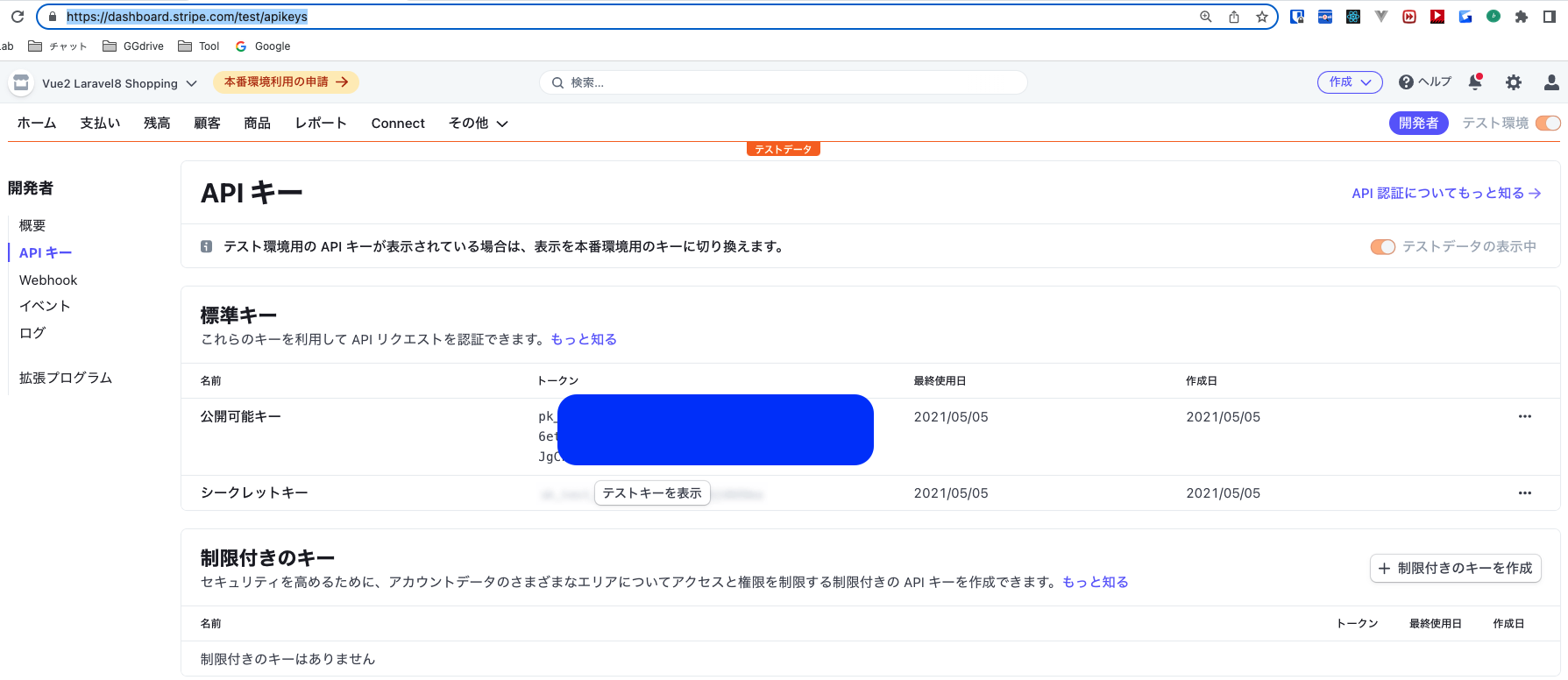Open the 残高 tab
The width and height of the screenshot is (1568, 680).
coord(157,124)
